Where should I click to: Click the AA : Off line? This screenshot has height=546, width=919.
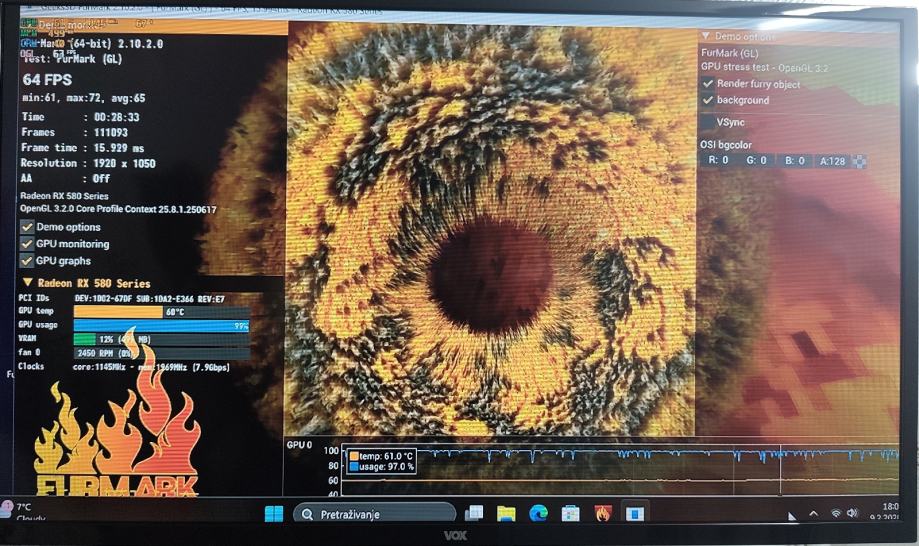click(65, 178)
